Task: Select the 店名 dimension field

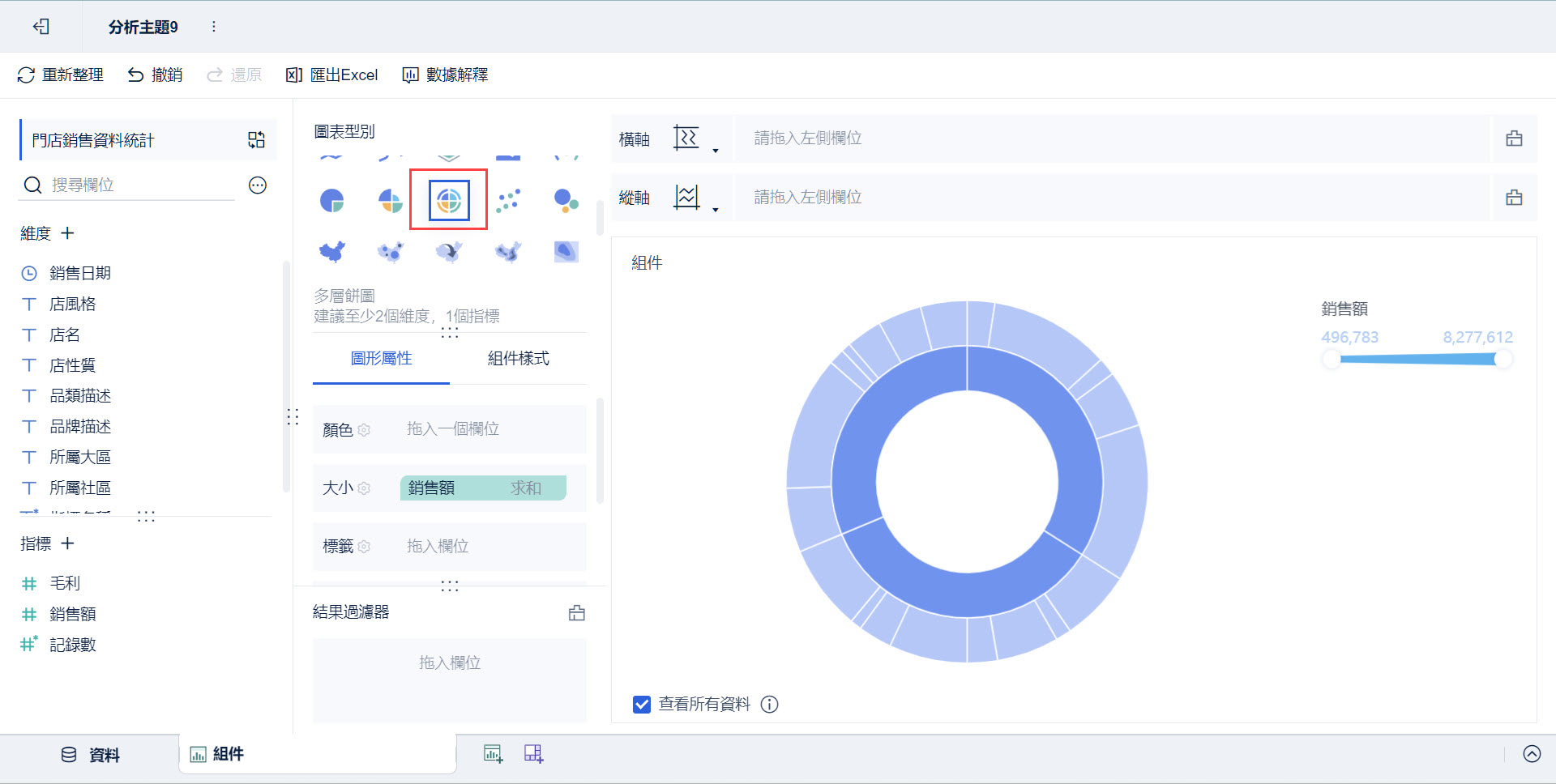Action: [x=65, y=335]
